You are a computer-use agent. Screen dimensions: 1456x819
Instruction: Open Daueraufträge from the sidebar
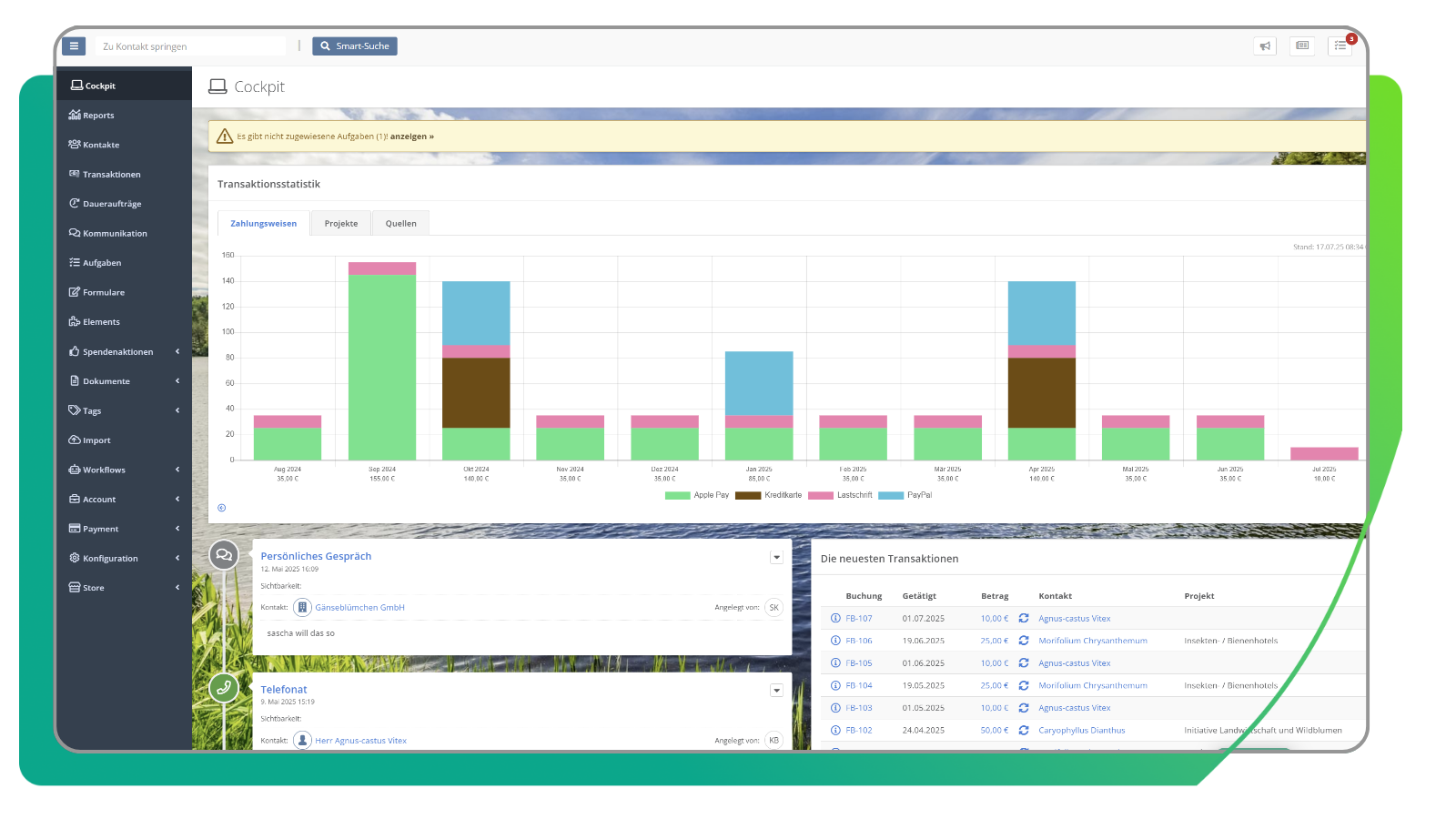111,203
